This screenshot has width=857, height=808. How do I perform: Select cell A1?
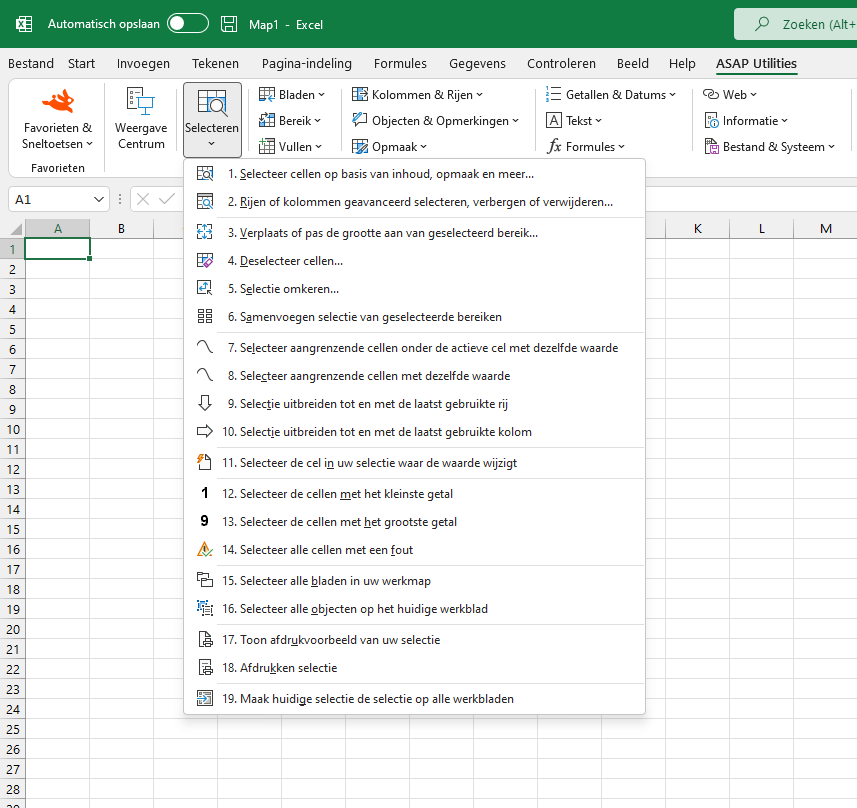click(x=57, y=249)
